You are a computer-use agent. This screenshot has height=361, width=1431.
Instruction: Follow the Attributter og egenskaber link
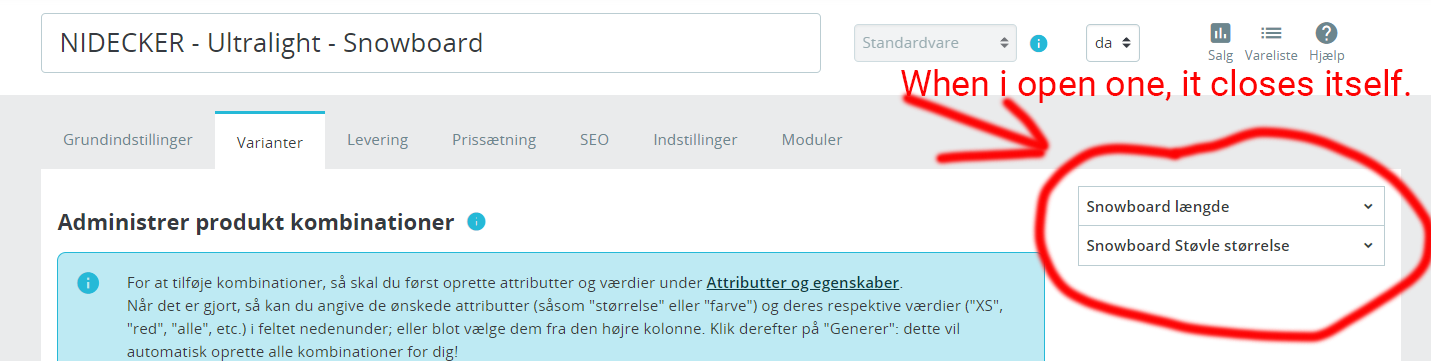tap(804, 282)
